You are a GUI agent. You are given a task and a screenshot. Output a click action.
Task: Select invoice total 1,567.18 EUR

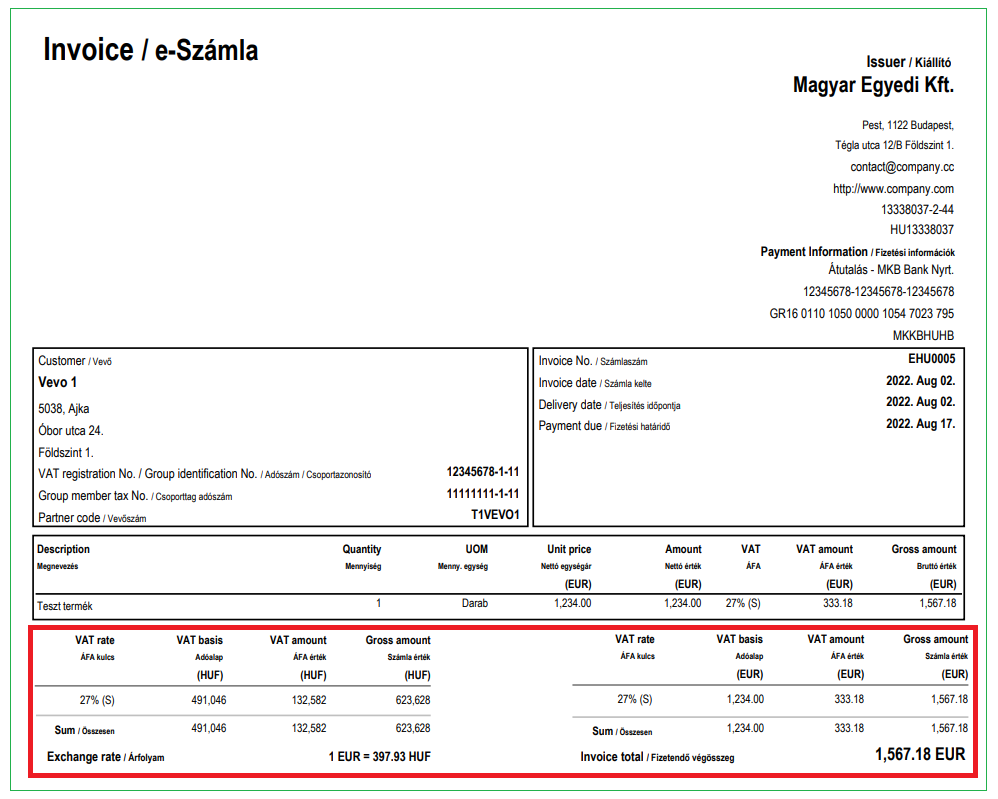point(920,754)
